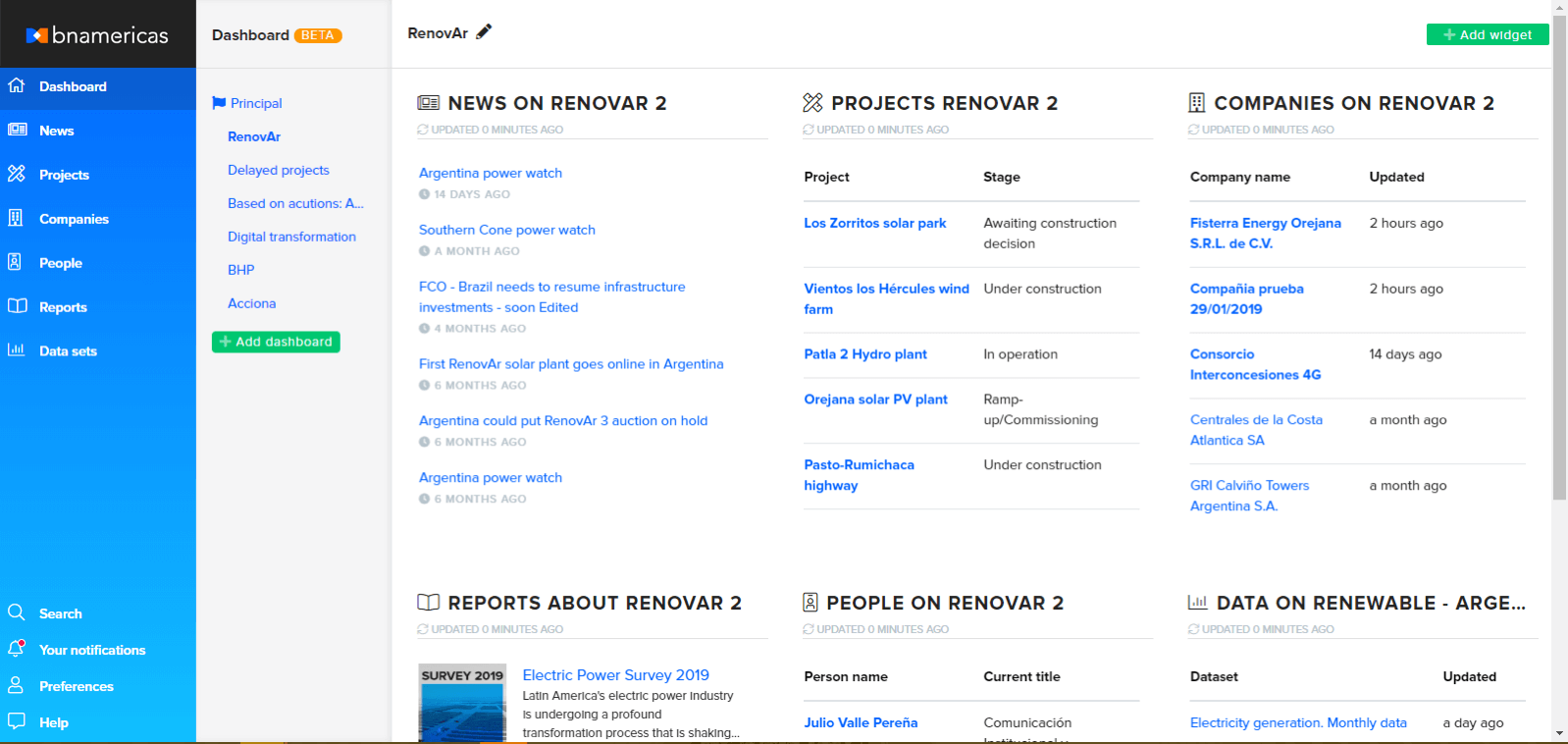Open Orejana solar PV plant project
The height and width of the screenshot is (744, 1568).
[x=875, y=399]
